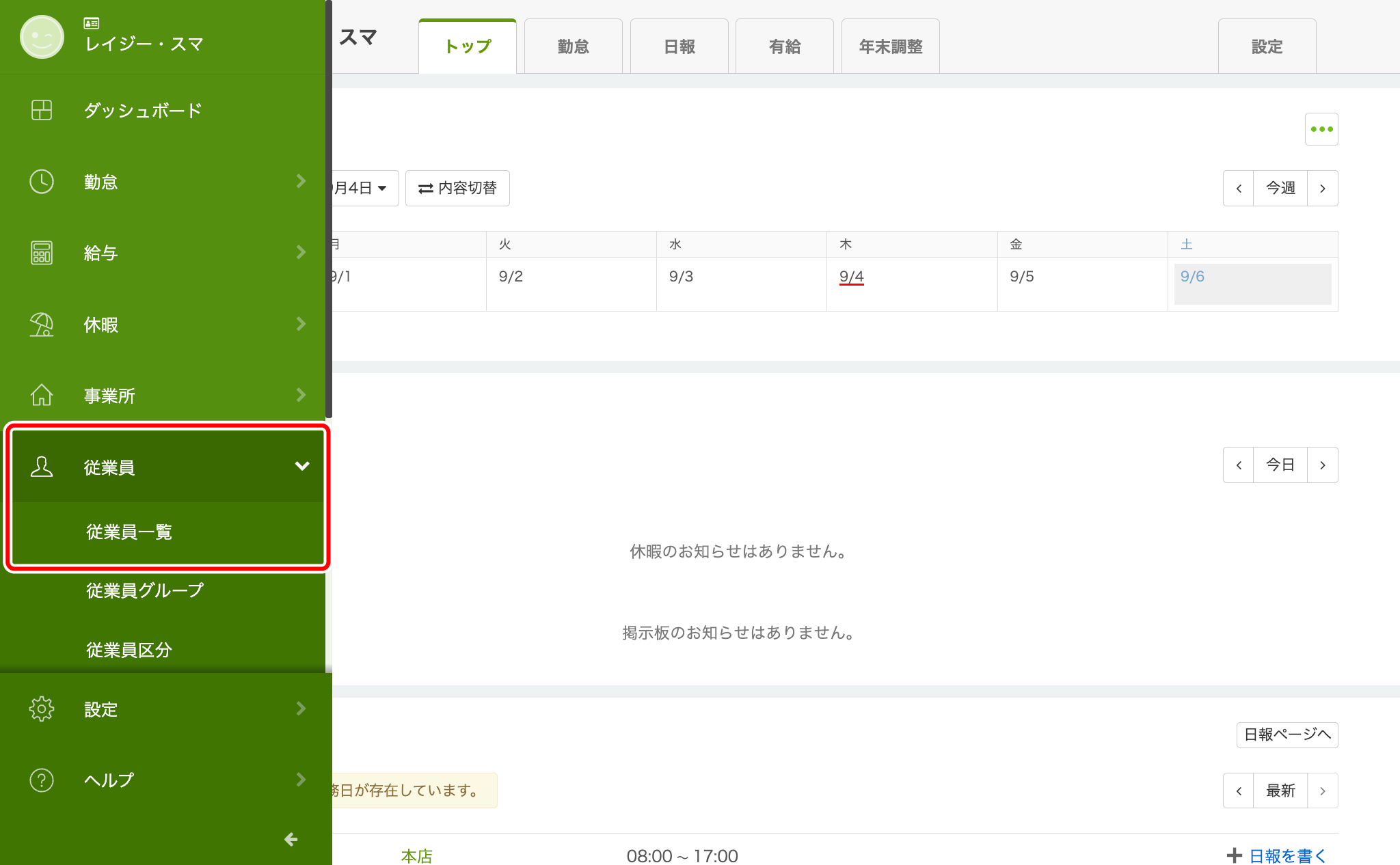Click the 日報ページへ button
Image resolution: width=1400 pixels, height=865 pixels.
point(1287,734)
